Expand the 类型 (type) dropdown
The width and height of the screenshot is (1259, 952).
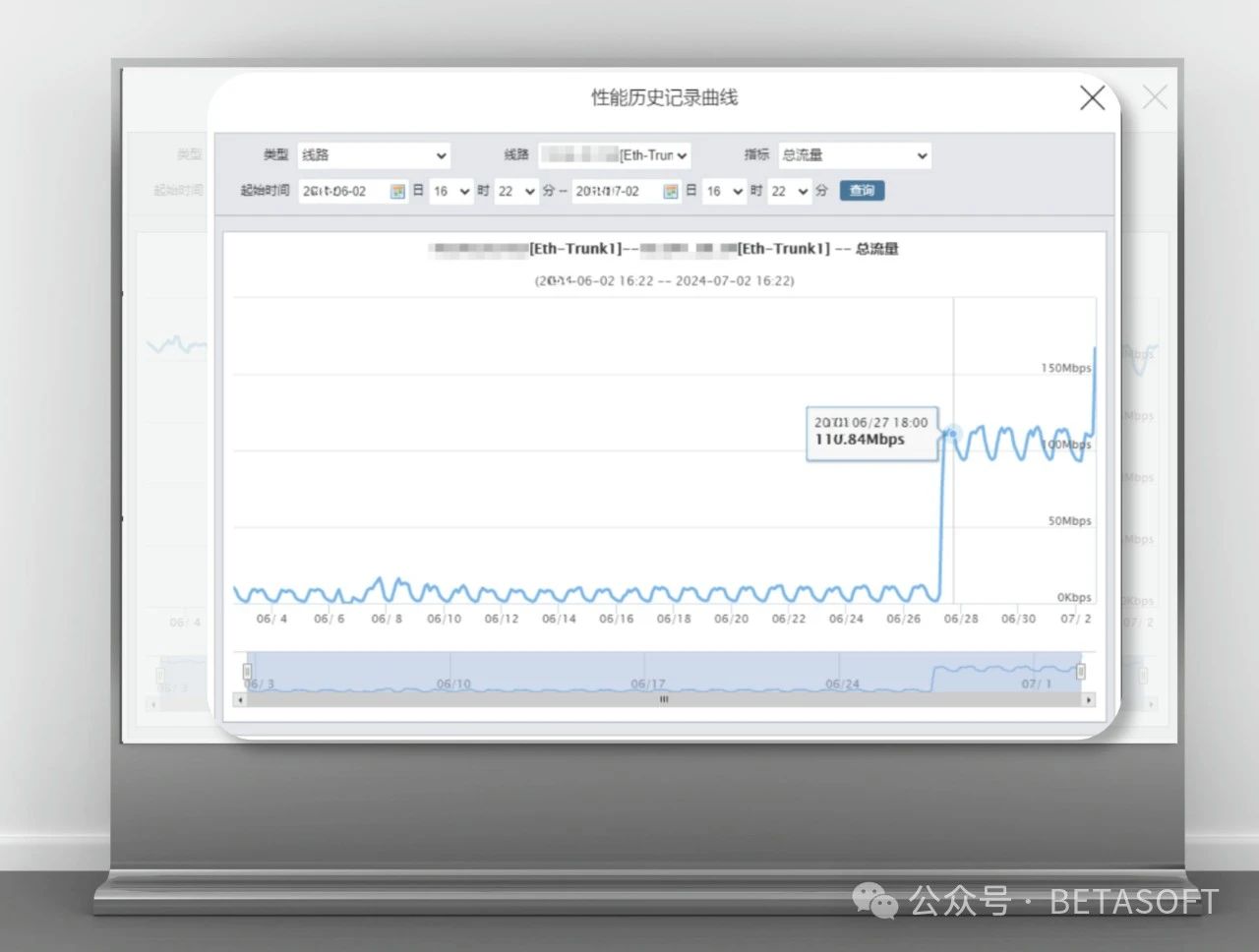tap(374, 155)
